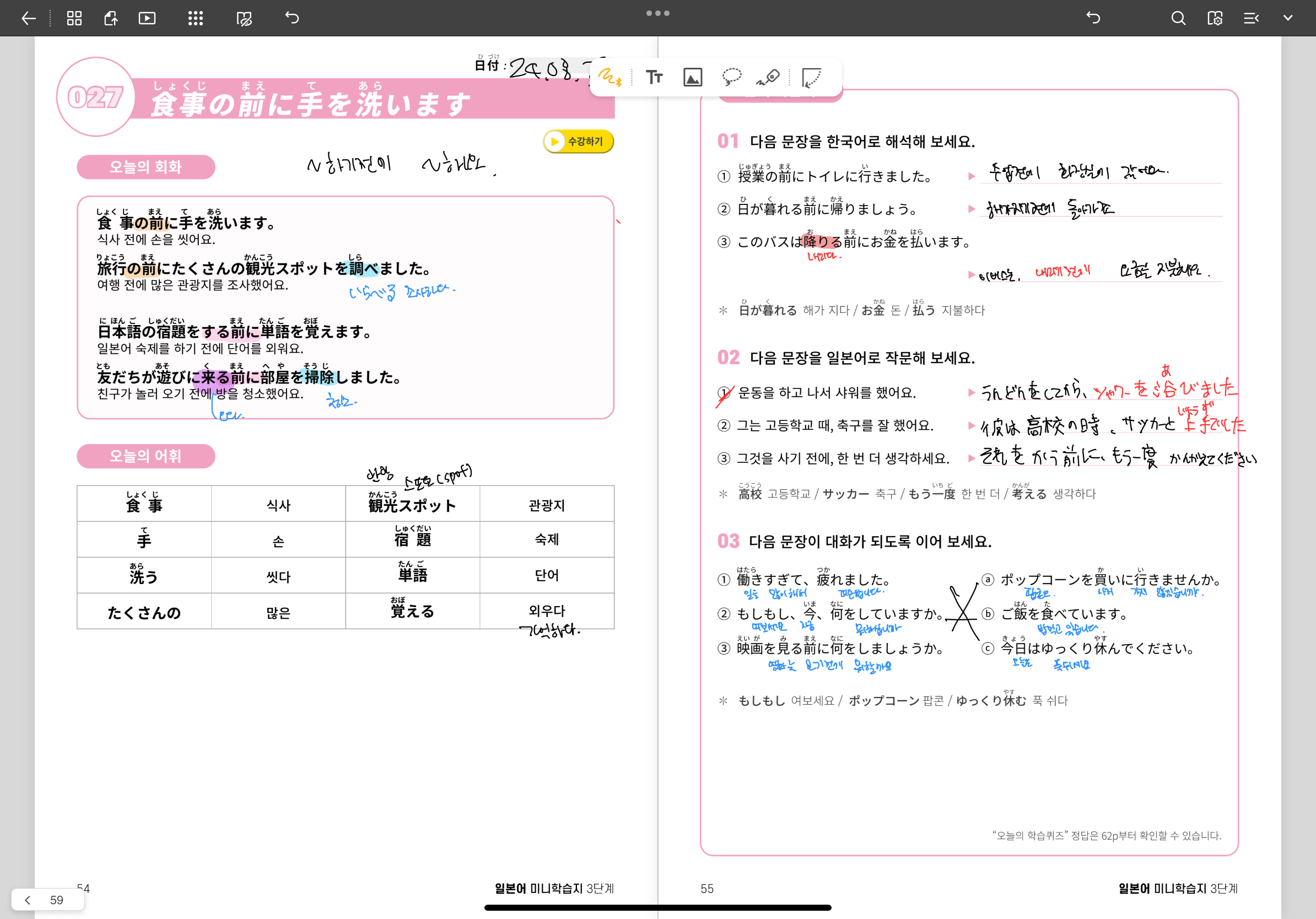Open the page thumbnails grid view
The width and height of the screenshot is (1316, 919).
74,18
